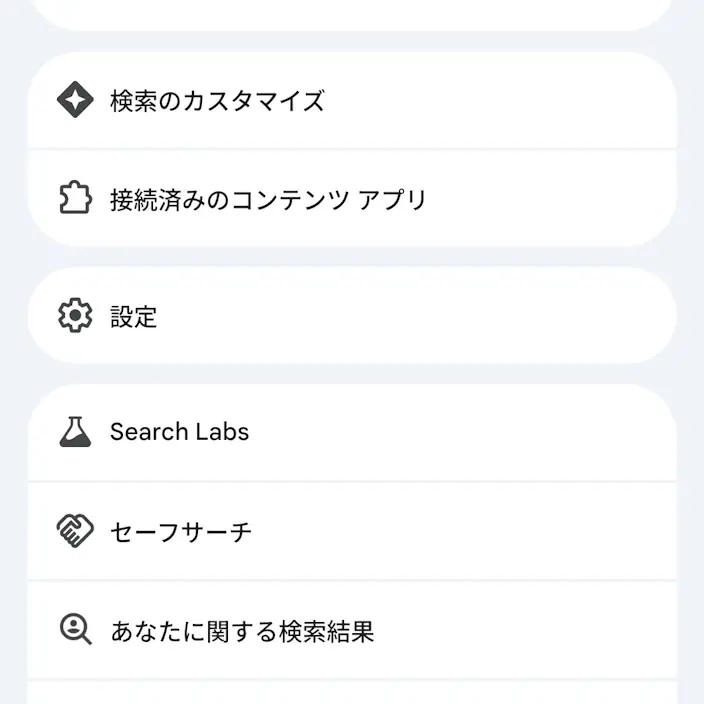Viewport: 704px width, 704px height.
Task: Select the セーフサーチ text label
Action: pos(181,532)
